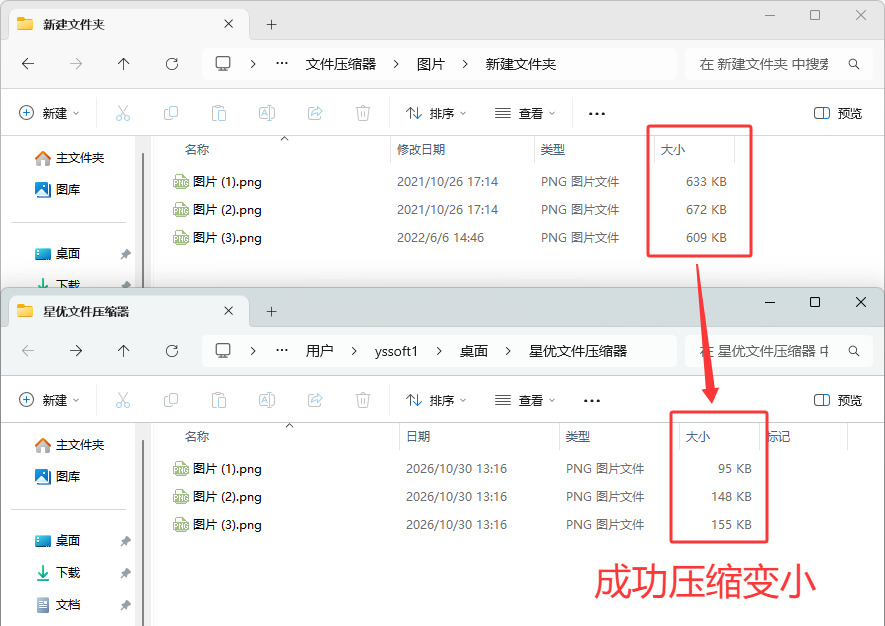Screen dimensions: 885x626
Task: Open the 排序 dropdown in 星优文件压缩器 window
Action: point(436,400)
